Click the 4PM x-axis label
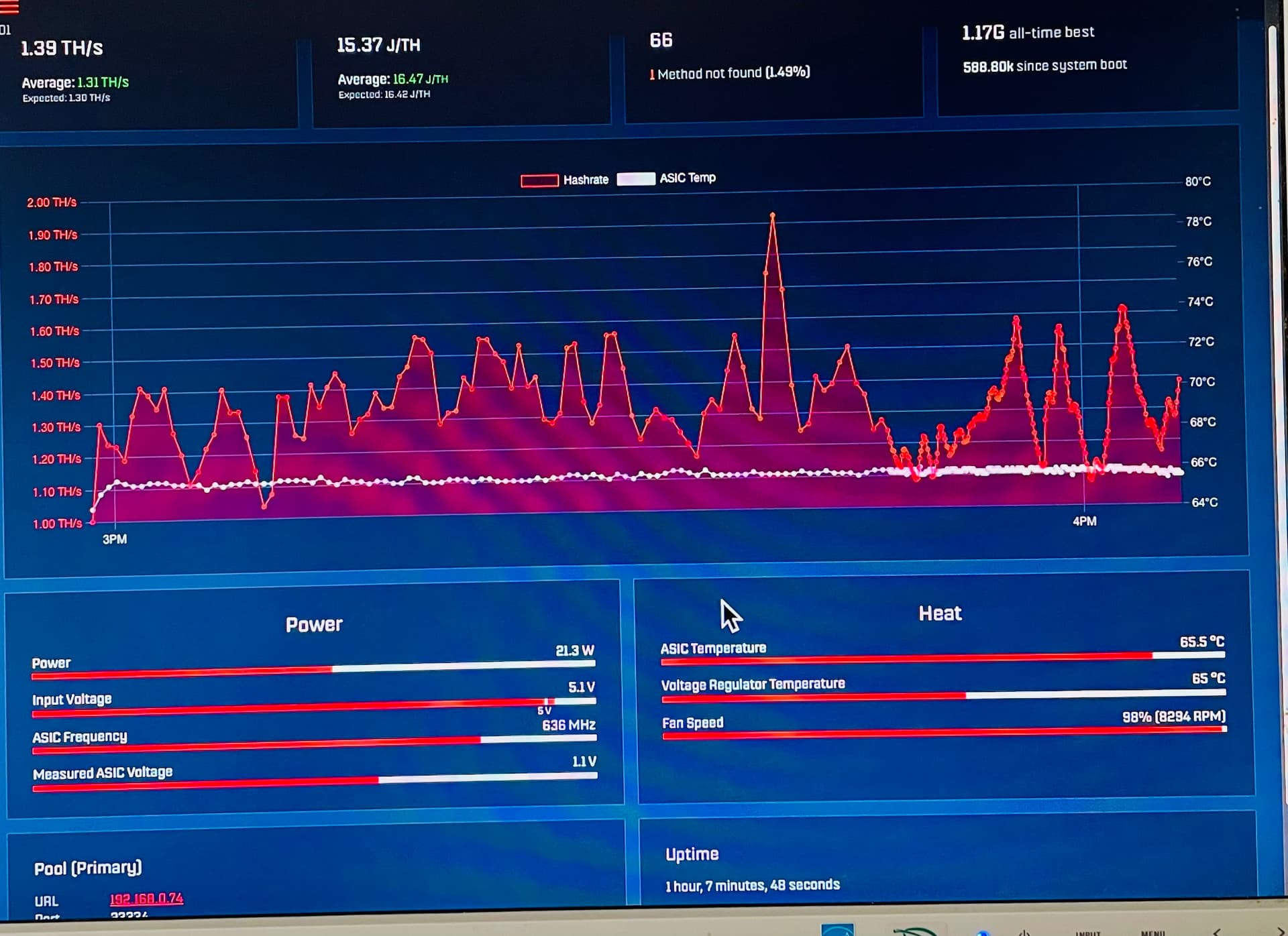The height and width of the screenshot is (936, 1288). click(1085, 521)
